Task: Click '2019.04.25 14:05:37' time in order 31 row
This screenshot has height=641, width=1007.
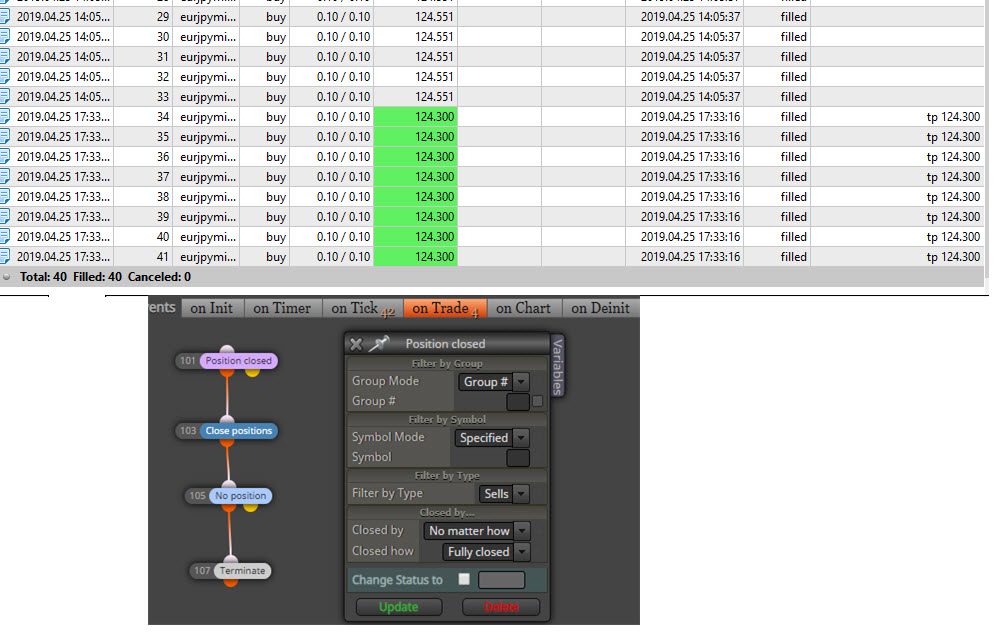Action: click(x=690, y=57)
